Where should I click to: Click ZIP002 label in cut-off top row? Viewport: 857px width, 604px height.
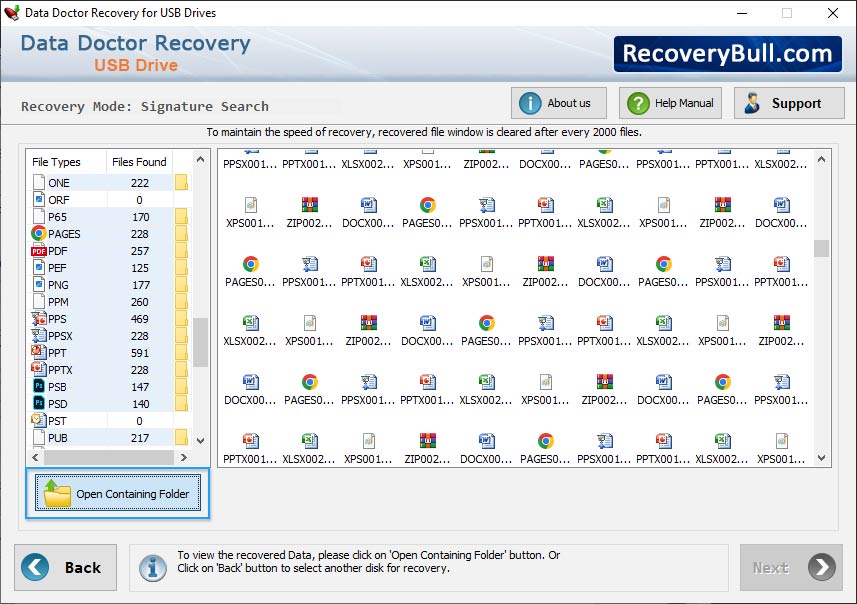pyautogui.click(x=486, y=164)
